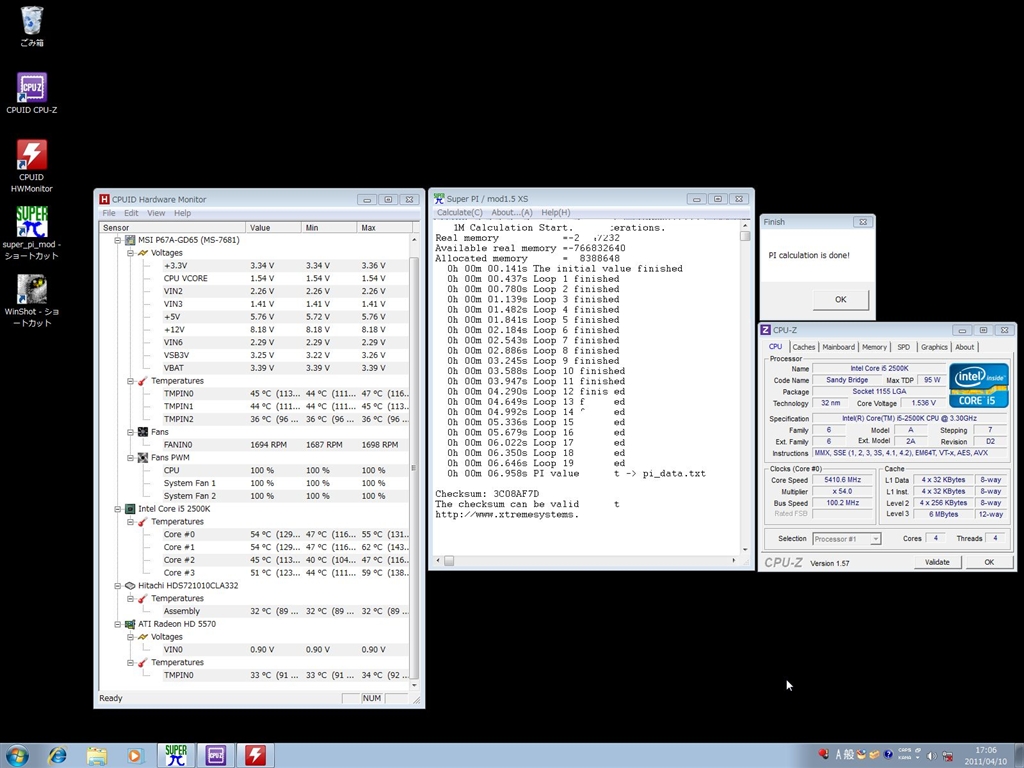The image size is (1024, 768).
Task: Collapse the Hitachi HDS721010CLA332 node
Action: (x=118, y=586)
